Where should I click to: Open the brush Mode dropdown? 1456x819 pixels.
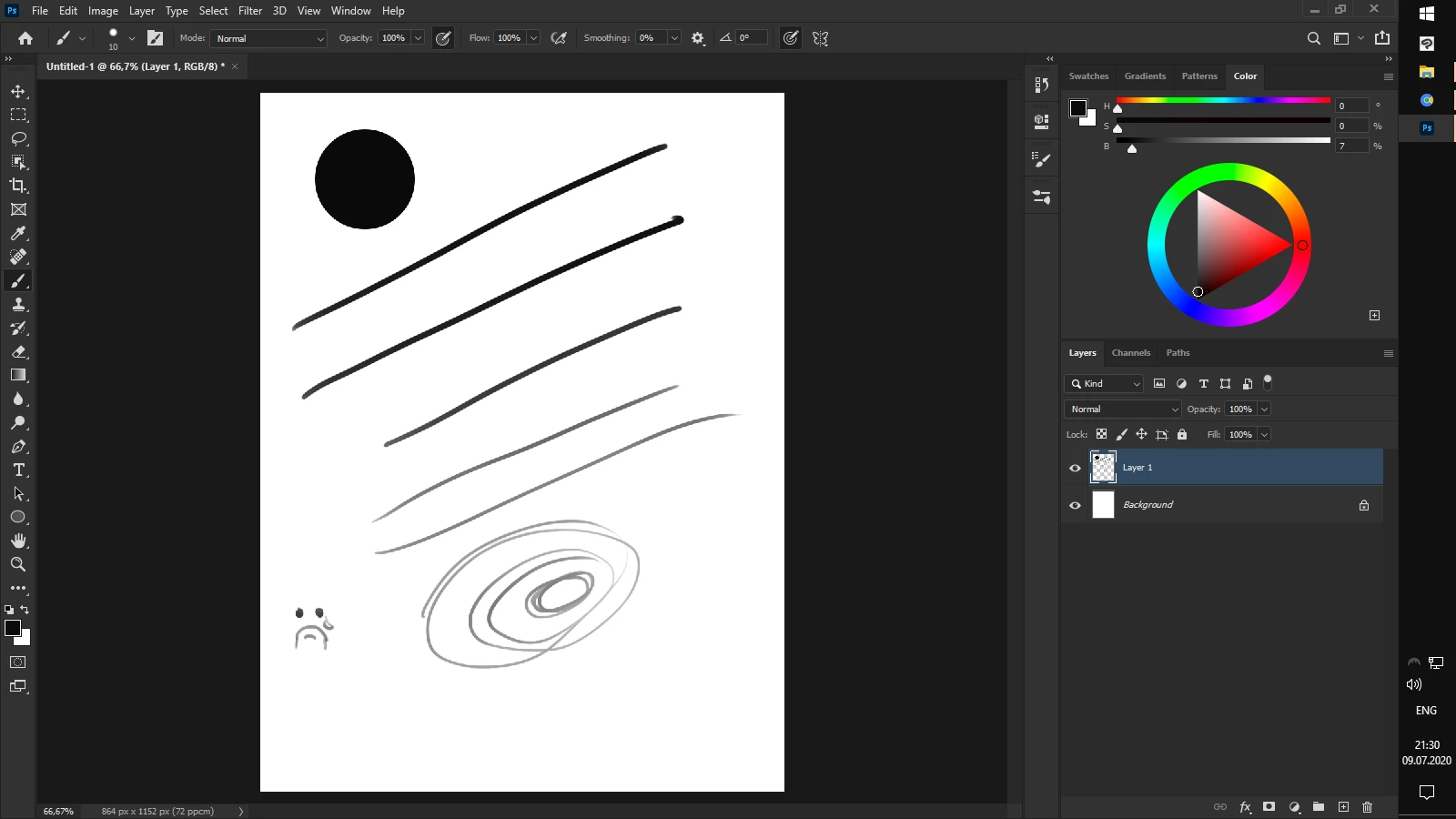268,38
